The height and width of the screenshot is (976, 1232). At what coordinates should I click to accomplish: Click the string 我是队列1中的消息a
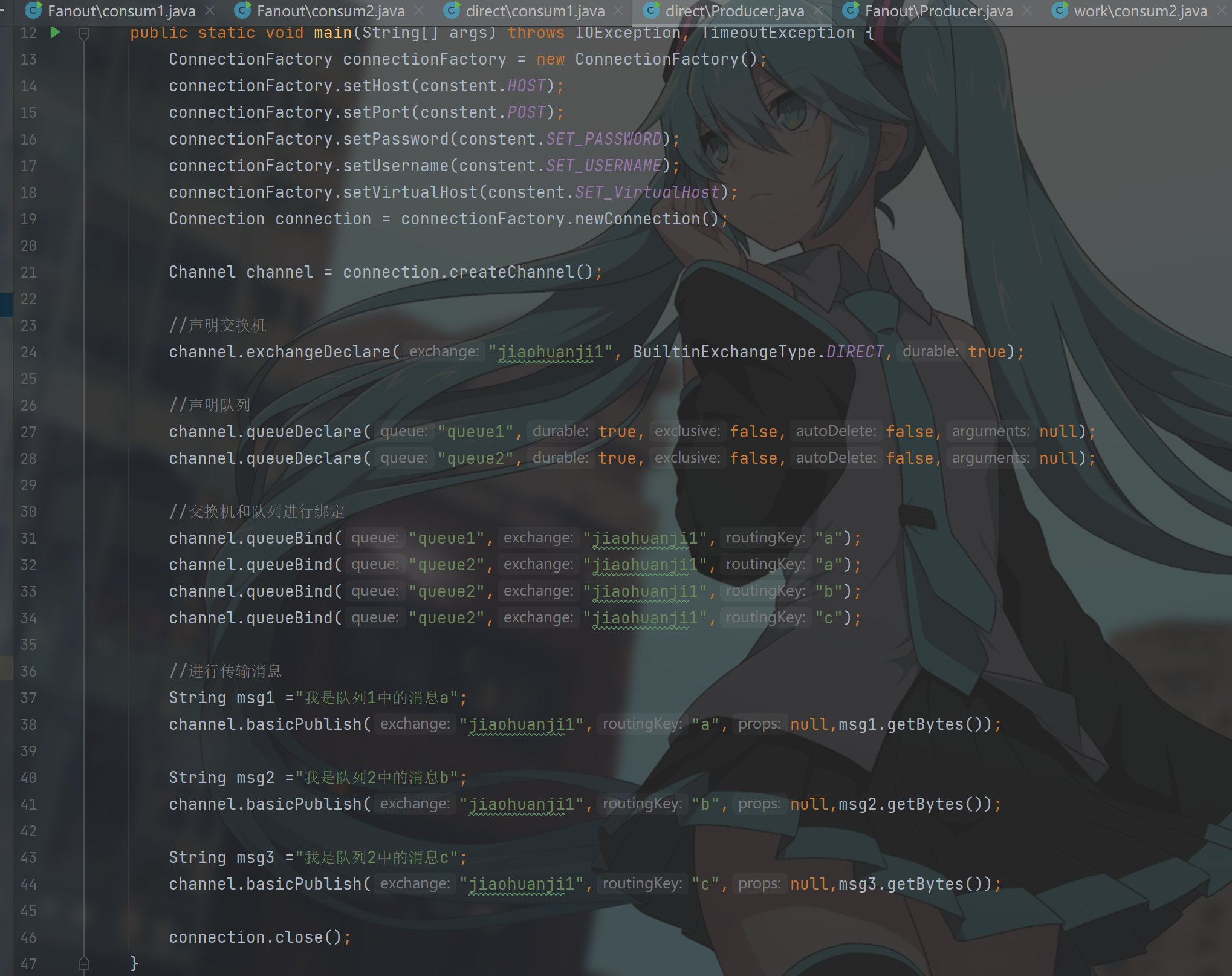tap(377, 698)
